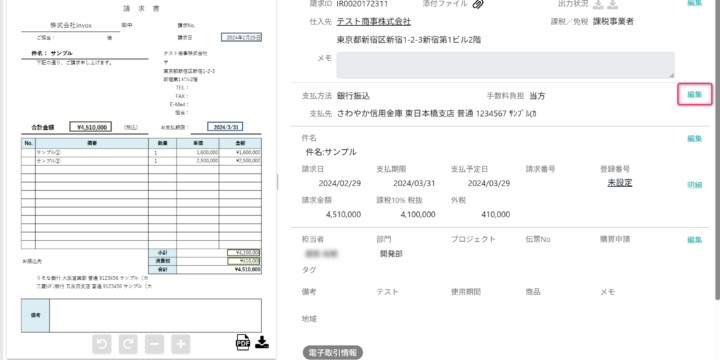Click the 課税10% 税抜 value 4,100,000
The width and height of the screenshot is (720, 360).
coord(418,214)
